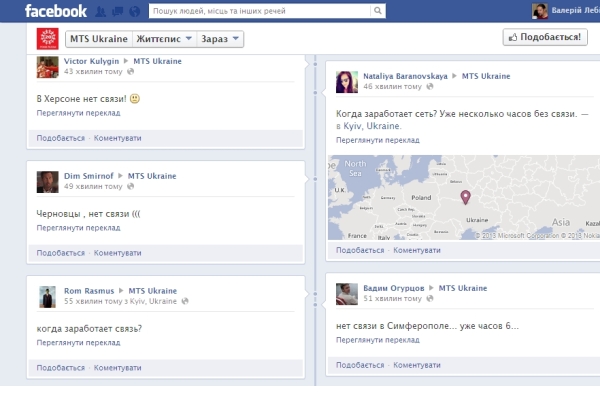Viewport: 600px width, 400px height.
Task: Click Kyiv, Ukraine location in Rom Rasmus's post
Action: click(153, 301)
